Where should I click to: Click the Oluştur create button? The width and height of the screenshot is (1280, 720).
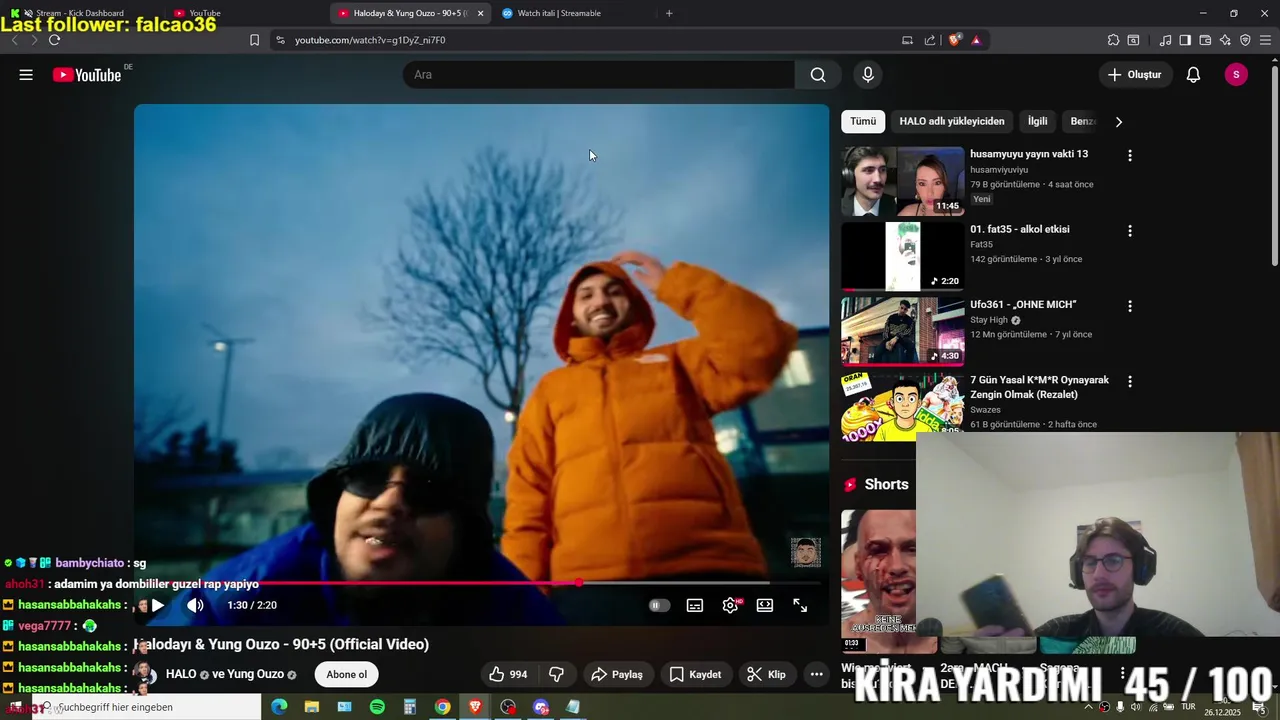click(x=1135, y=75)
